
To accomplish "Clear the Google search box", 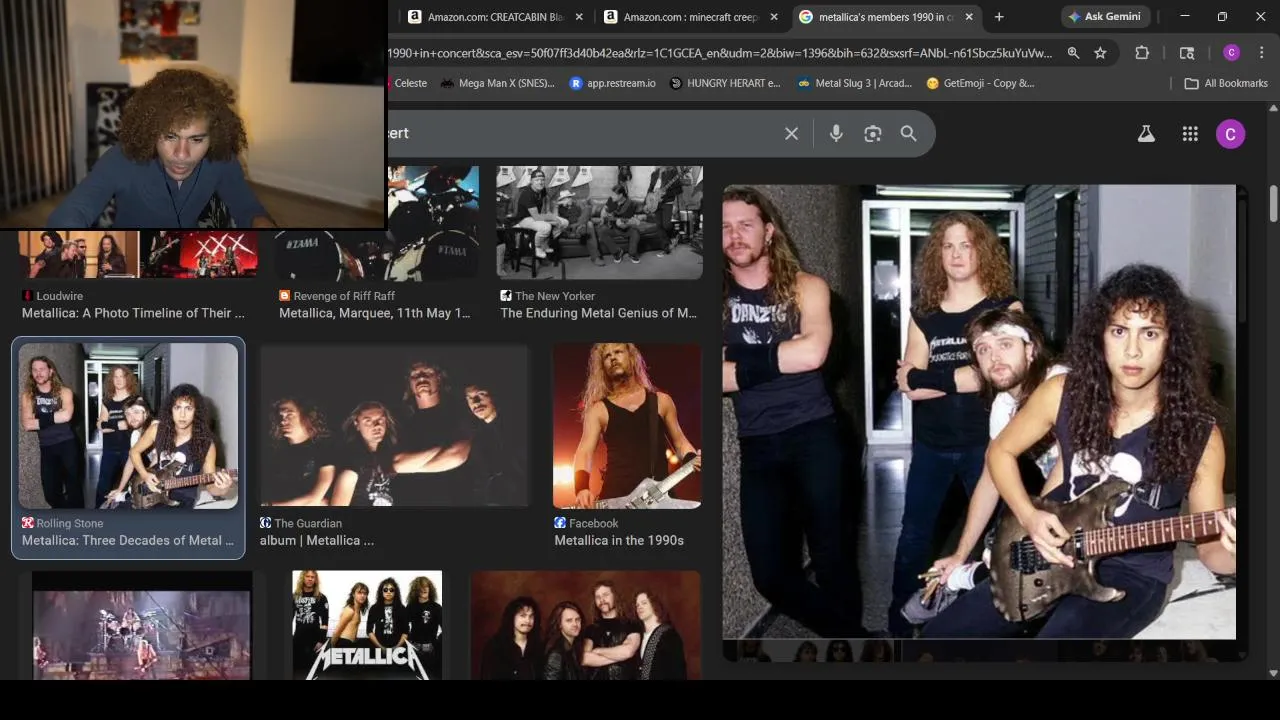I will tap(791, 133).
